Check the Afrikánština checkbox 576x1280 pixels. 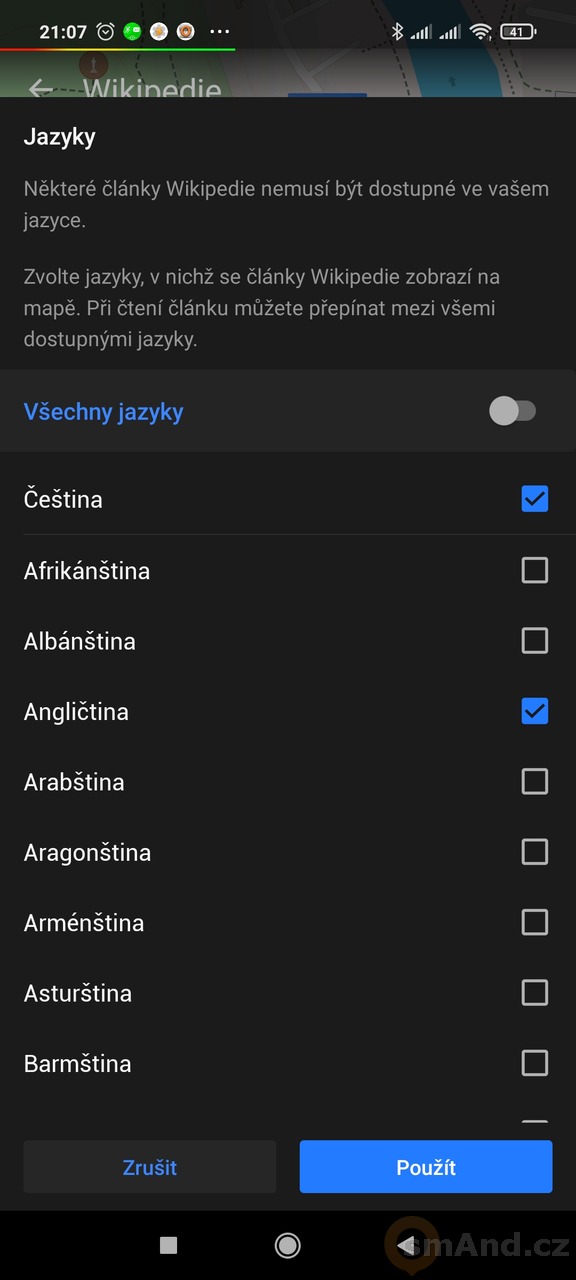pyautogui.click(x=535, y=570)
